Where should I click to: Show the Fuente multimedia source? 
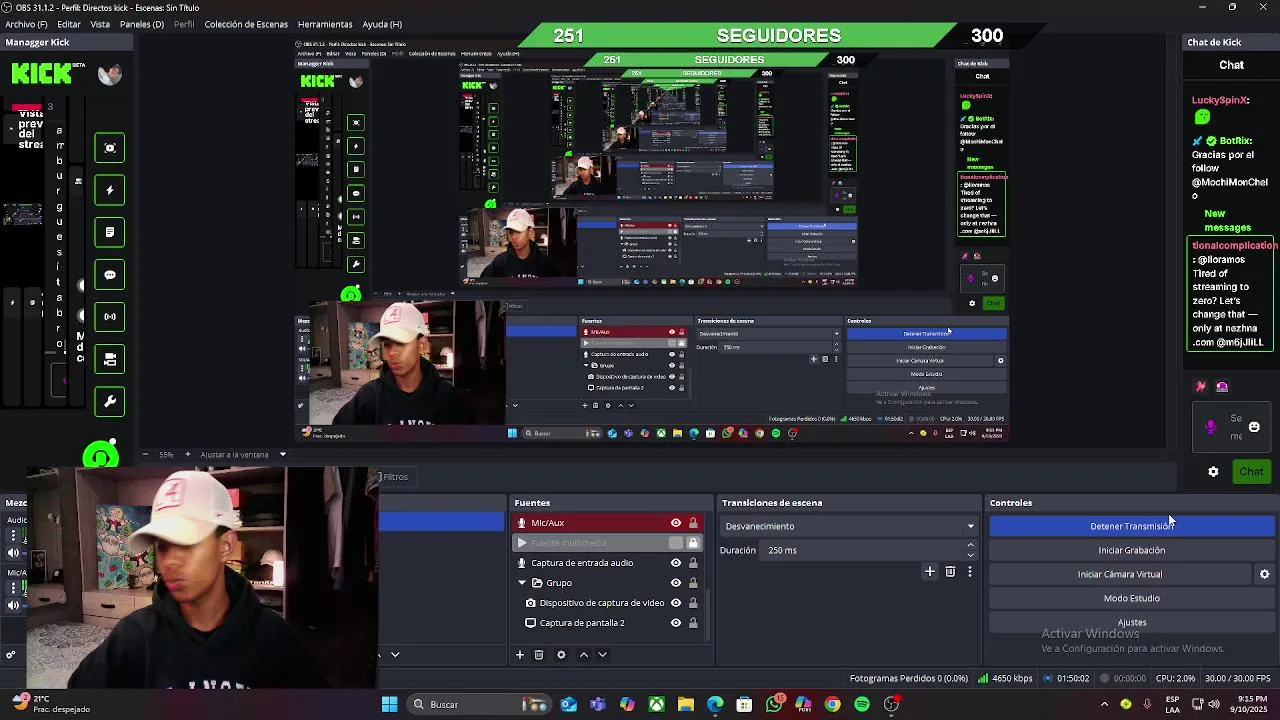pyautogui.click(x=676, y=543)
